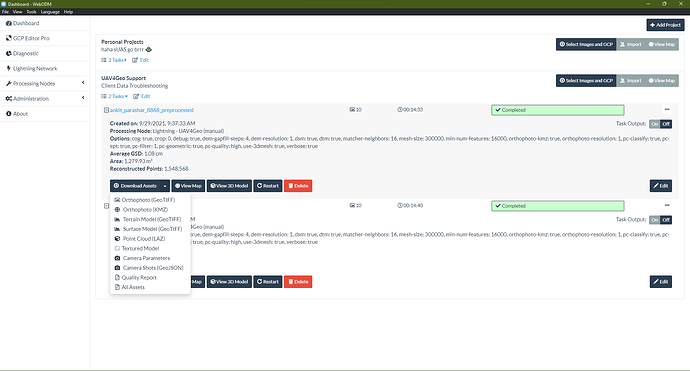Click the second task's 00:14:40 clock icon
690x371 pixels.
400,206
